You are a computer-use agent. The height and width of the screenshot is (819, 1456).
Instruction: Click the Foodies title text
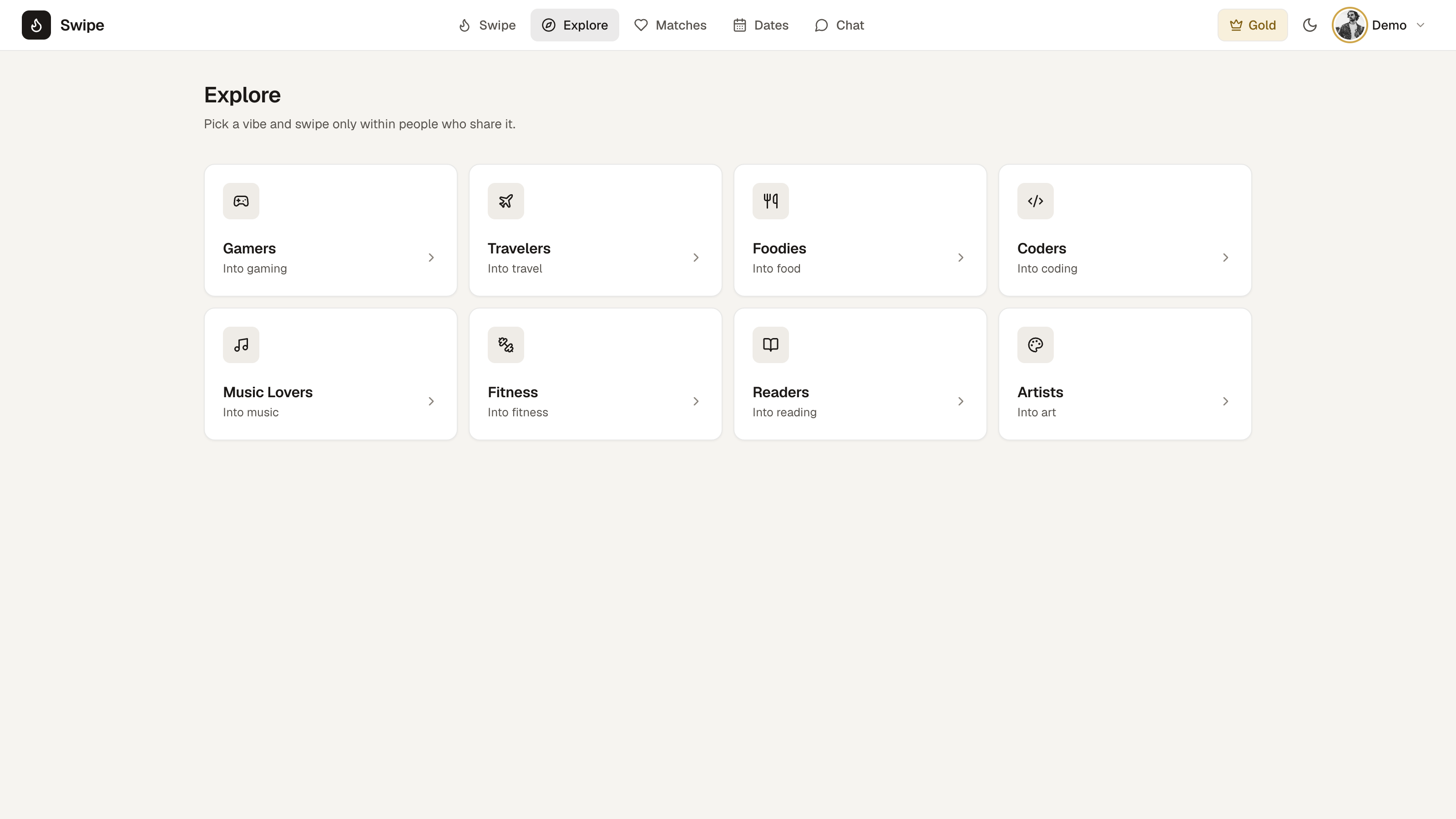pyautogui.click(x=779, y=249)
